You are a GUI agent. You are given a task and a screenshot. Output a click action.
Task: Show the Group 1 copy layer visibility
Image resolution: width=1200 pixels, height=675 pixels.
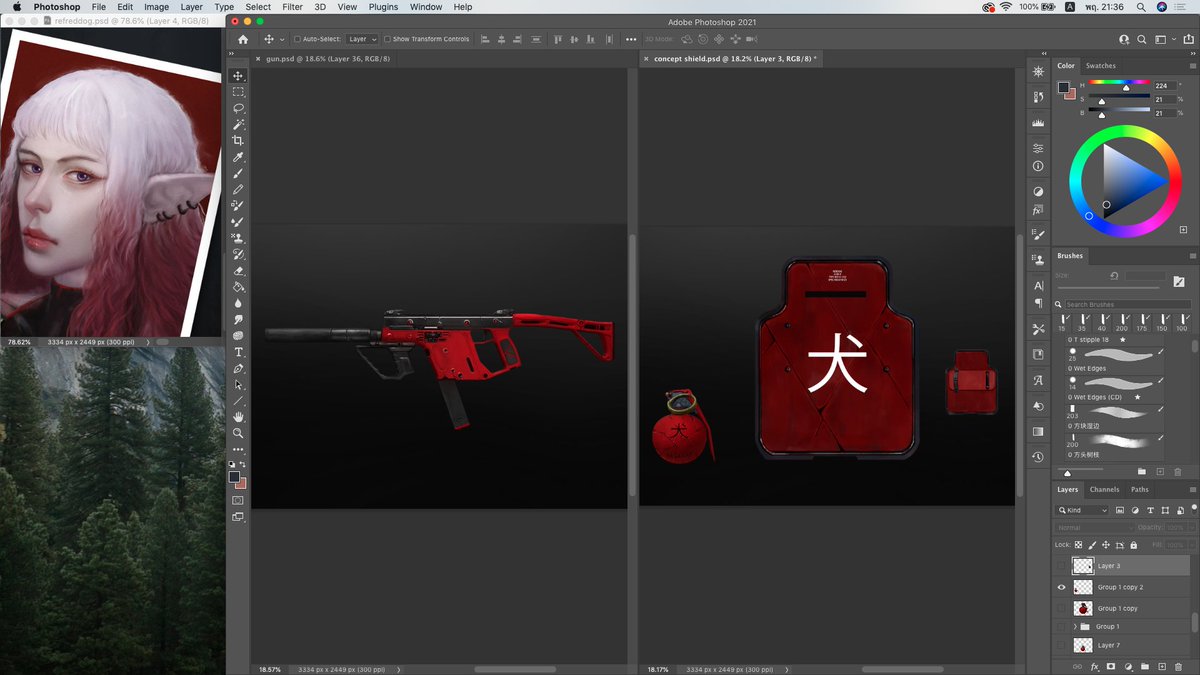(1061, 608)
